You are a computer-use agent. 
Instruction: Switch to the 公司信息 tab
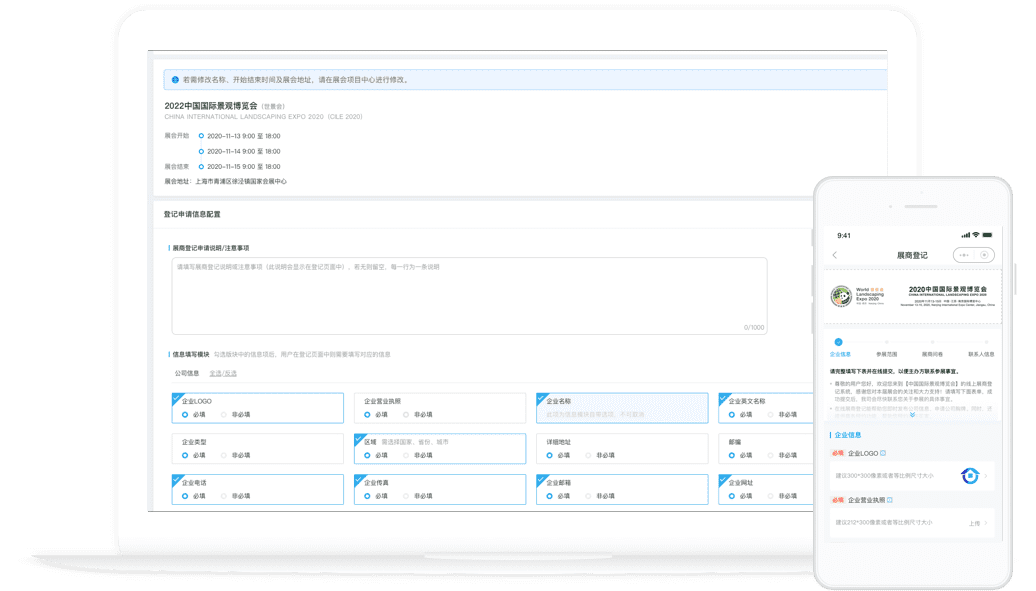point(187,373)
